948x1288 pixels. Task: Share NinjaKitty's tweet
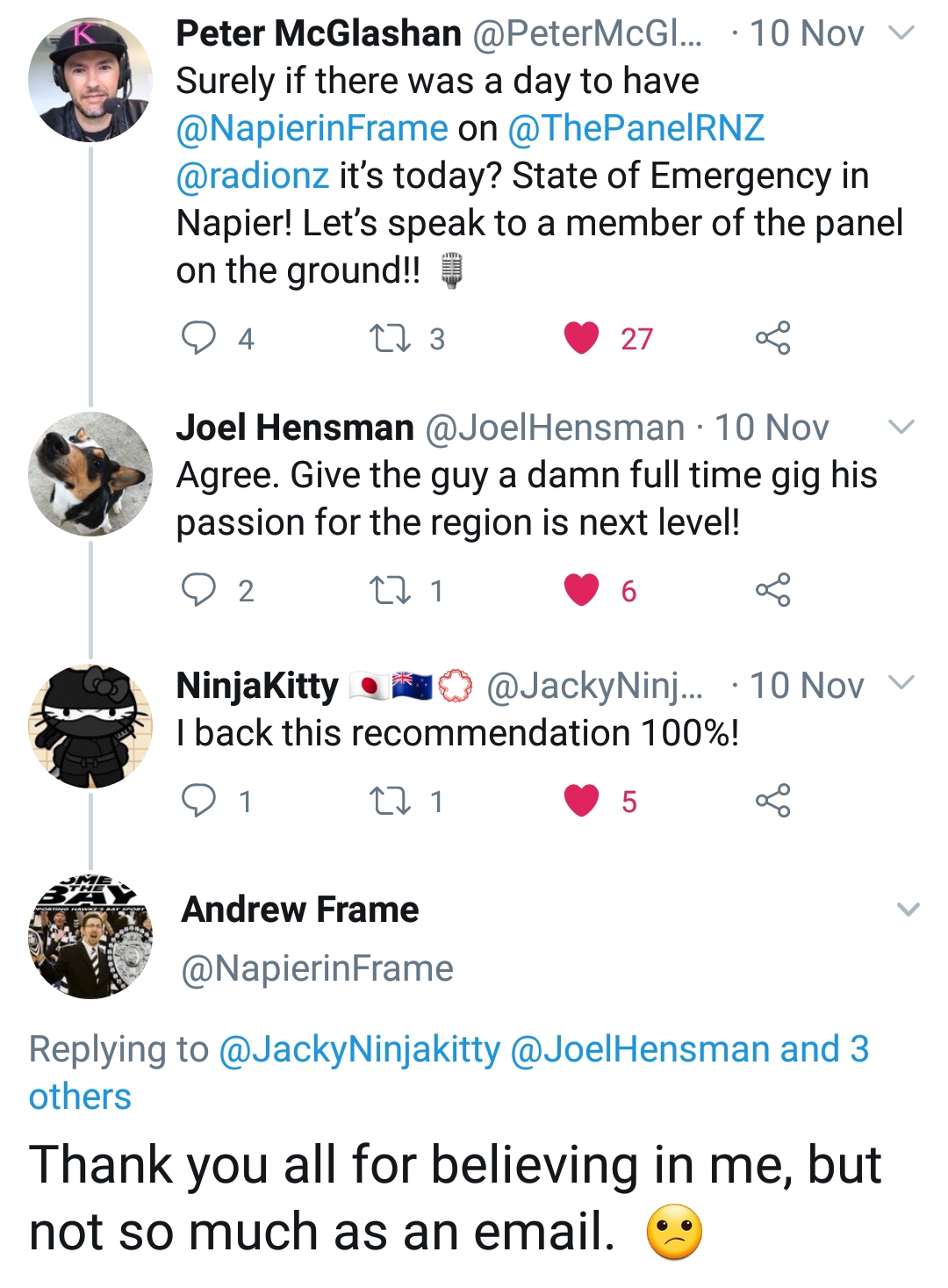click(772, 801)
